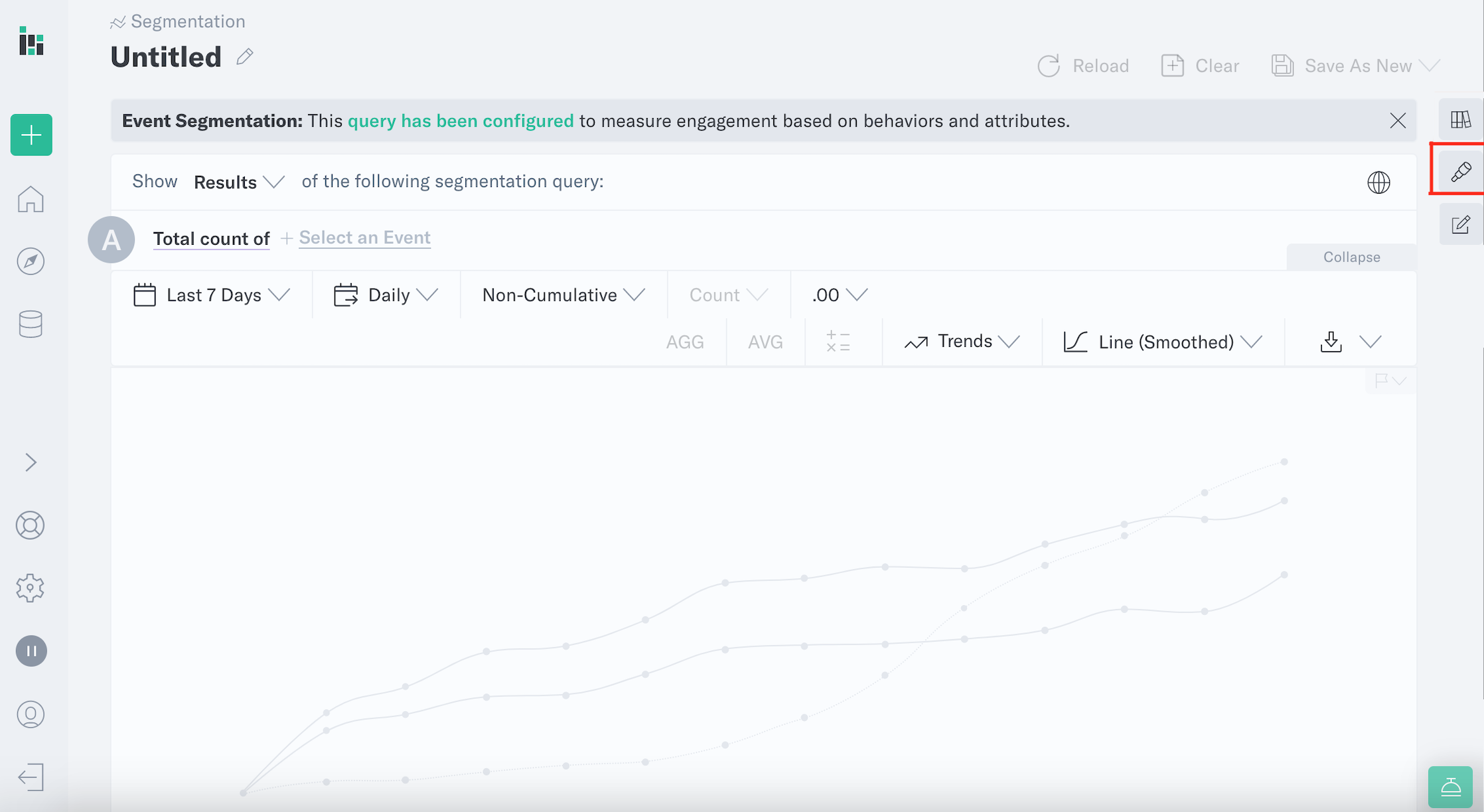This screenshot has height=812, width=1484.
Task: Toggle the AGG aggregation option
Action: 685,342
